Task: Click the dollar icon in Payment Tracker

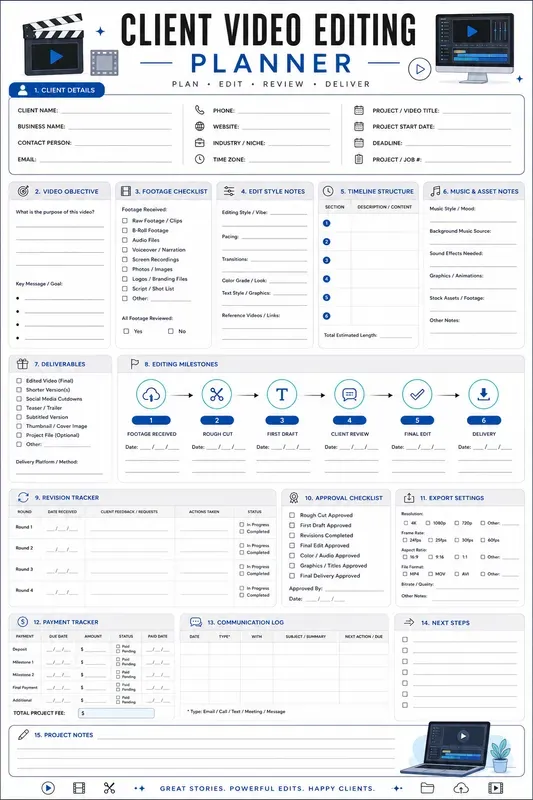Action: pyautogui.click(x=22, y=621)
